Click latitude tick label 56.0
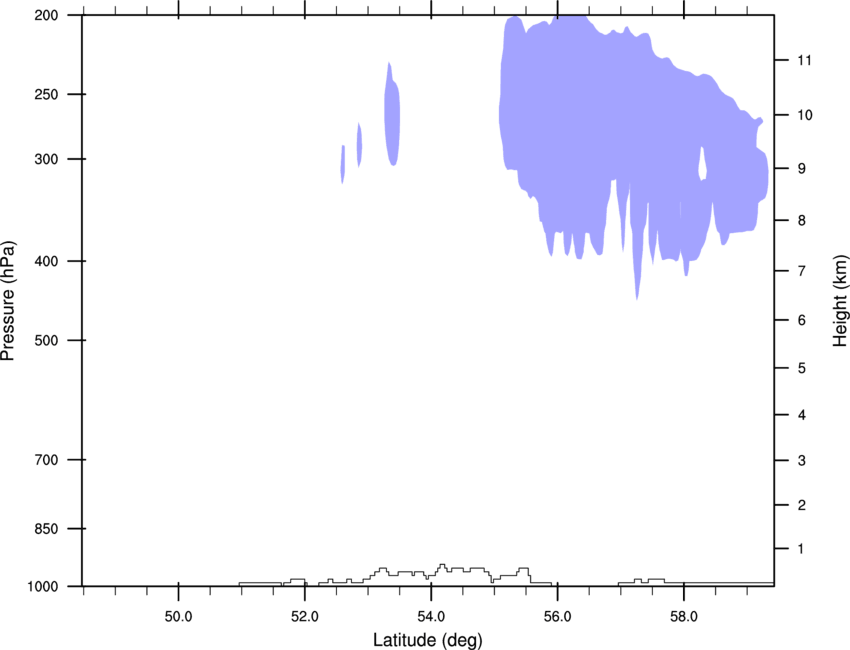The width and height of the screenshot is (850, 650). 557,617
